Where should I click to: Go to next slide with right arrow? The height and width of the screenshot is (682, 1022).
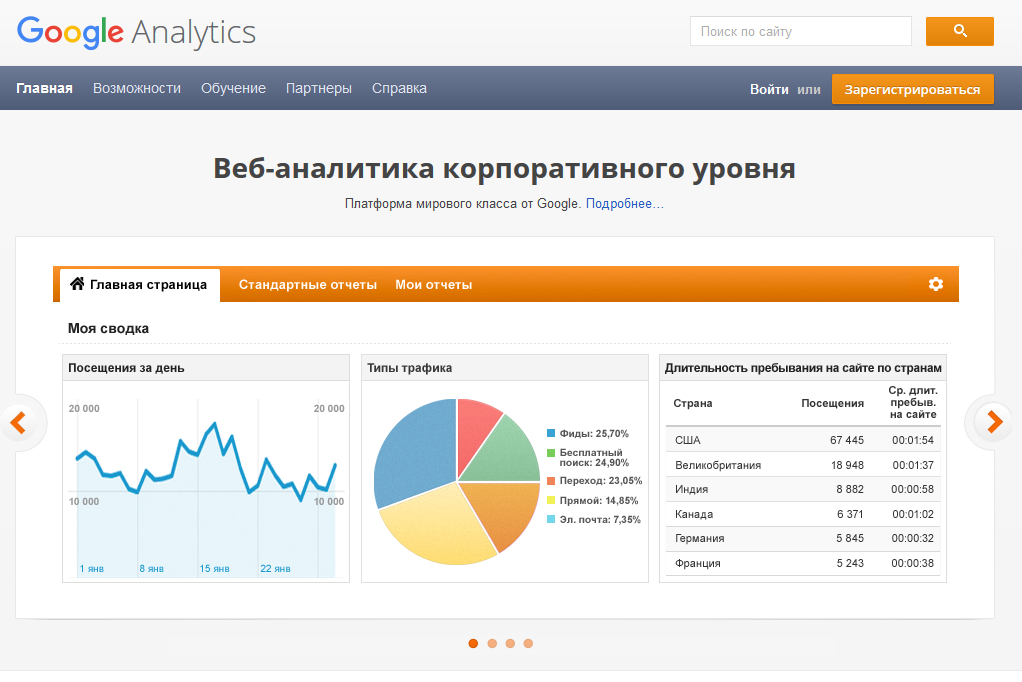(995, 422)
